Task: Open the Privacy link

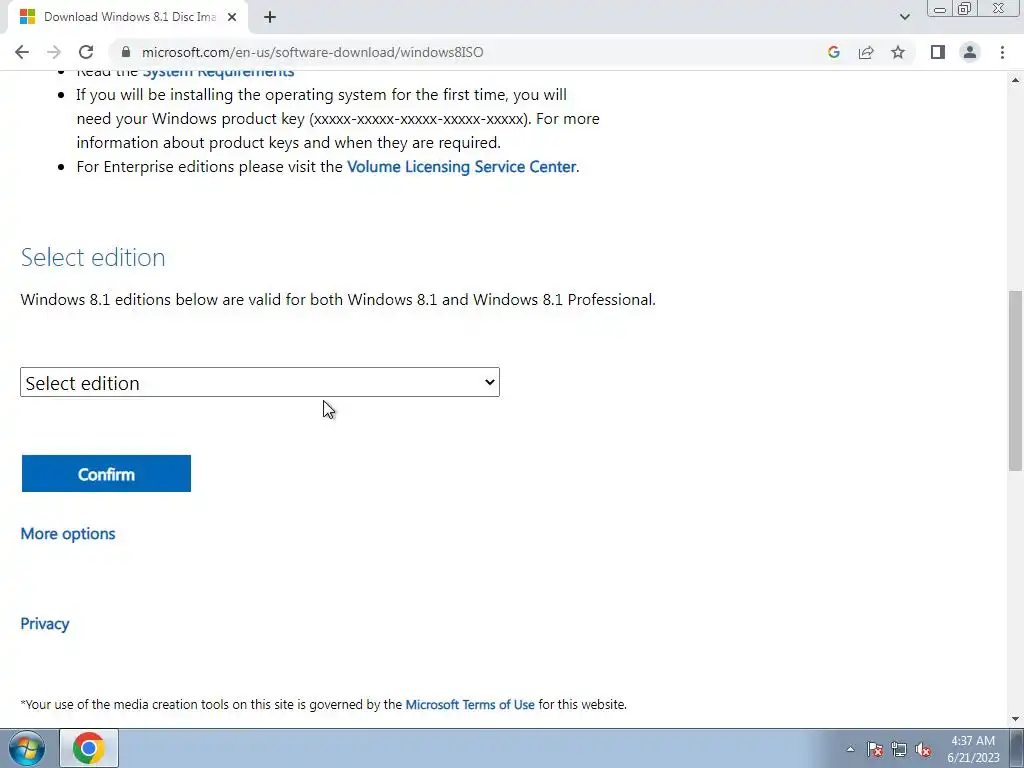Action: [44, 624]
